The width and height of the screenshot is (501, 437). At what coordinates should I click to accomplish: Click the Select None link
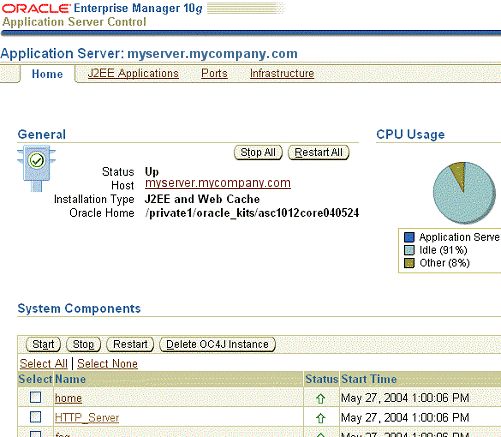point(107,364)
